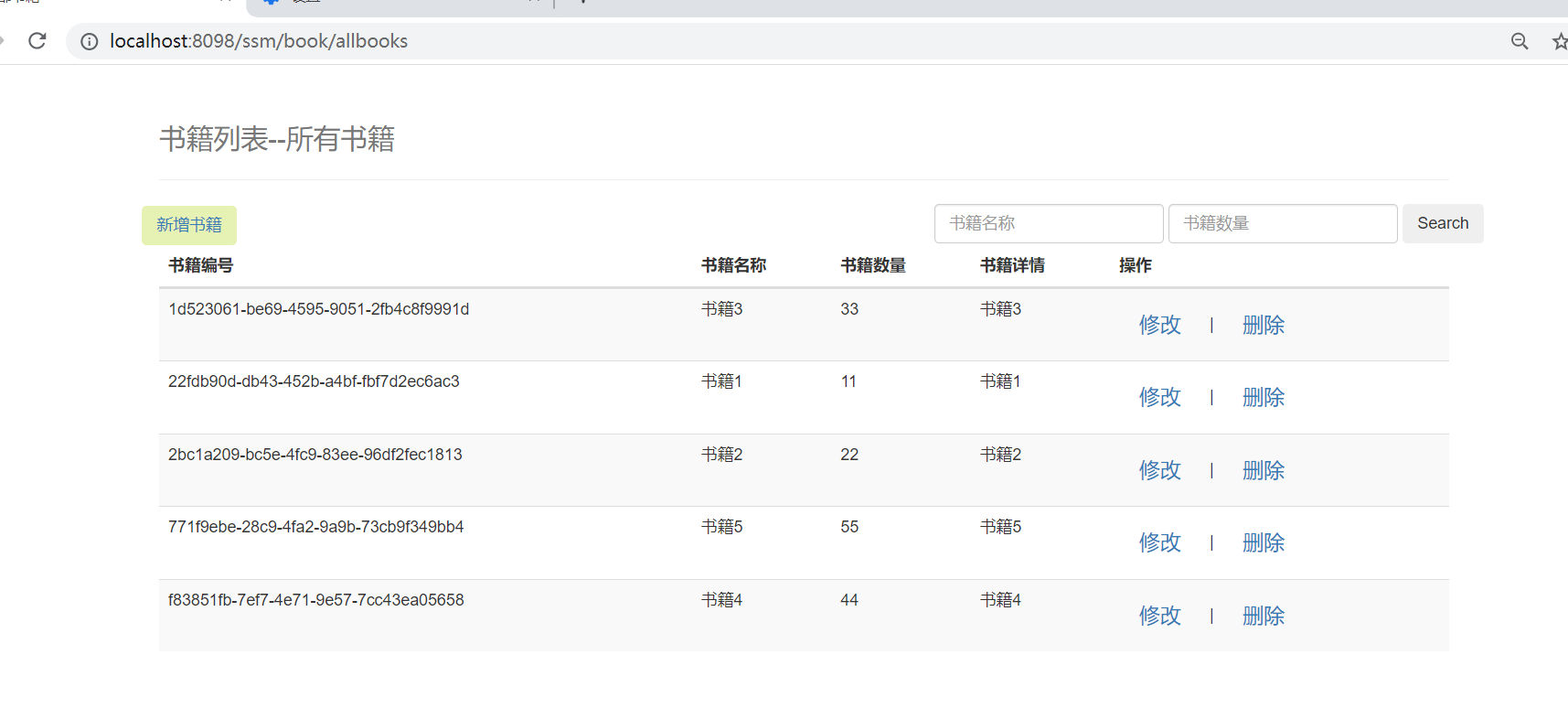Image resolution: width=1568 pixels, height=708 pixels.
Task: Focus the 书籍数量 search field
Action: click(1283, 223)
